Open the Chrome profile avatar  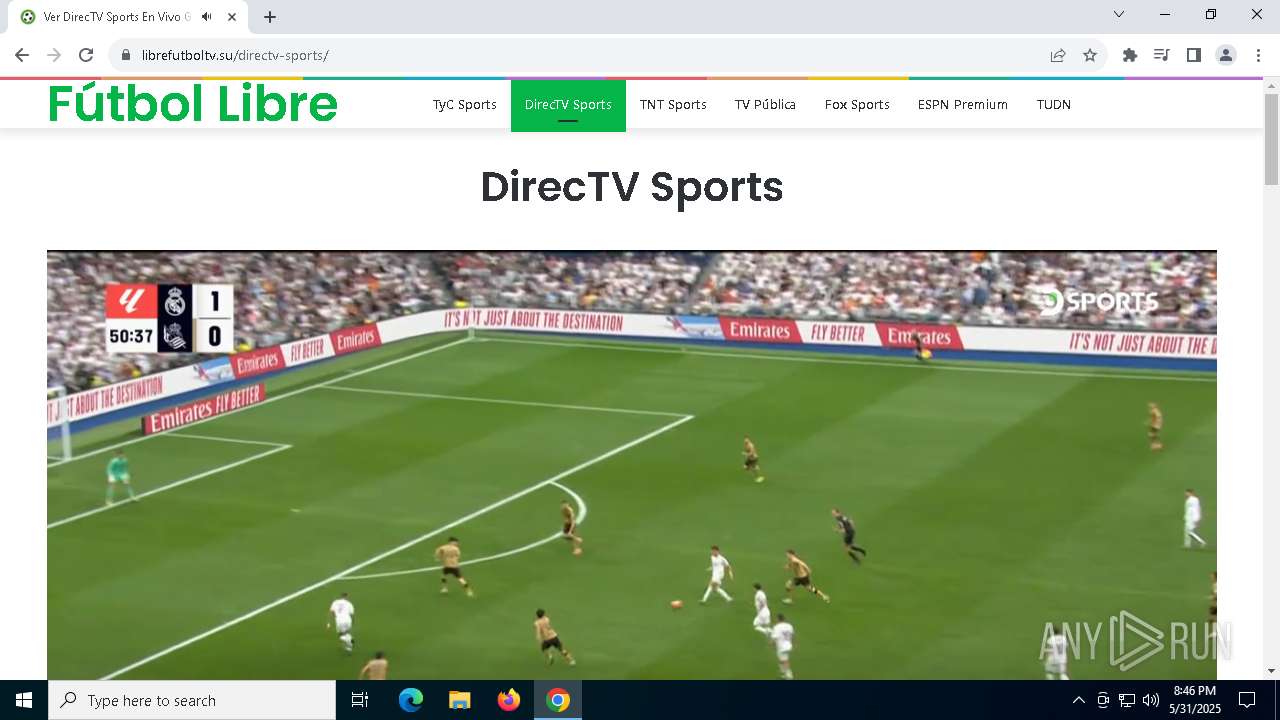pyautogui.click(x=1226, y=55)
